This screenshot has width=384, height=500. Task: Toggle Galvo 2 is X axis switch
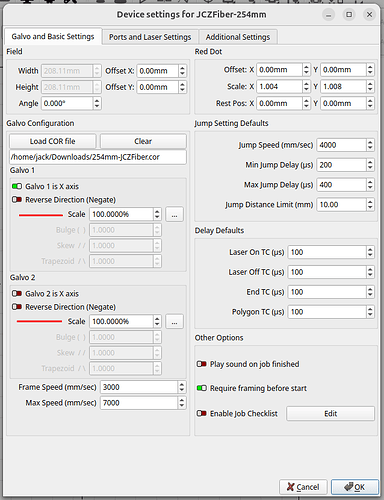click(17, 294)
